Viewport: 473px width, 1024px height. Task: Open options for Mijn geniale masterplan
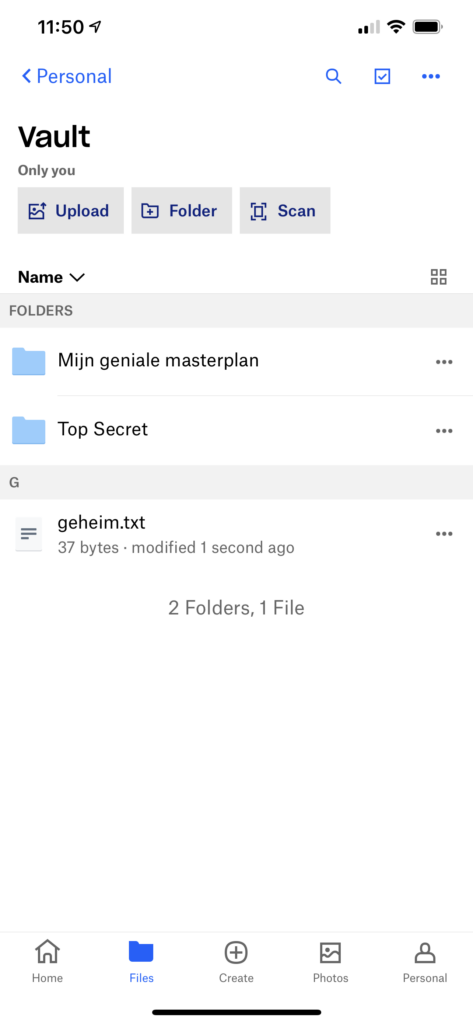click(444, 362)
